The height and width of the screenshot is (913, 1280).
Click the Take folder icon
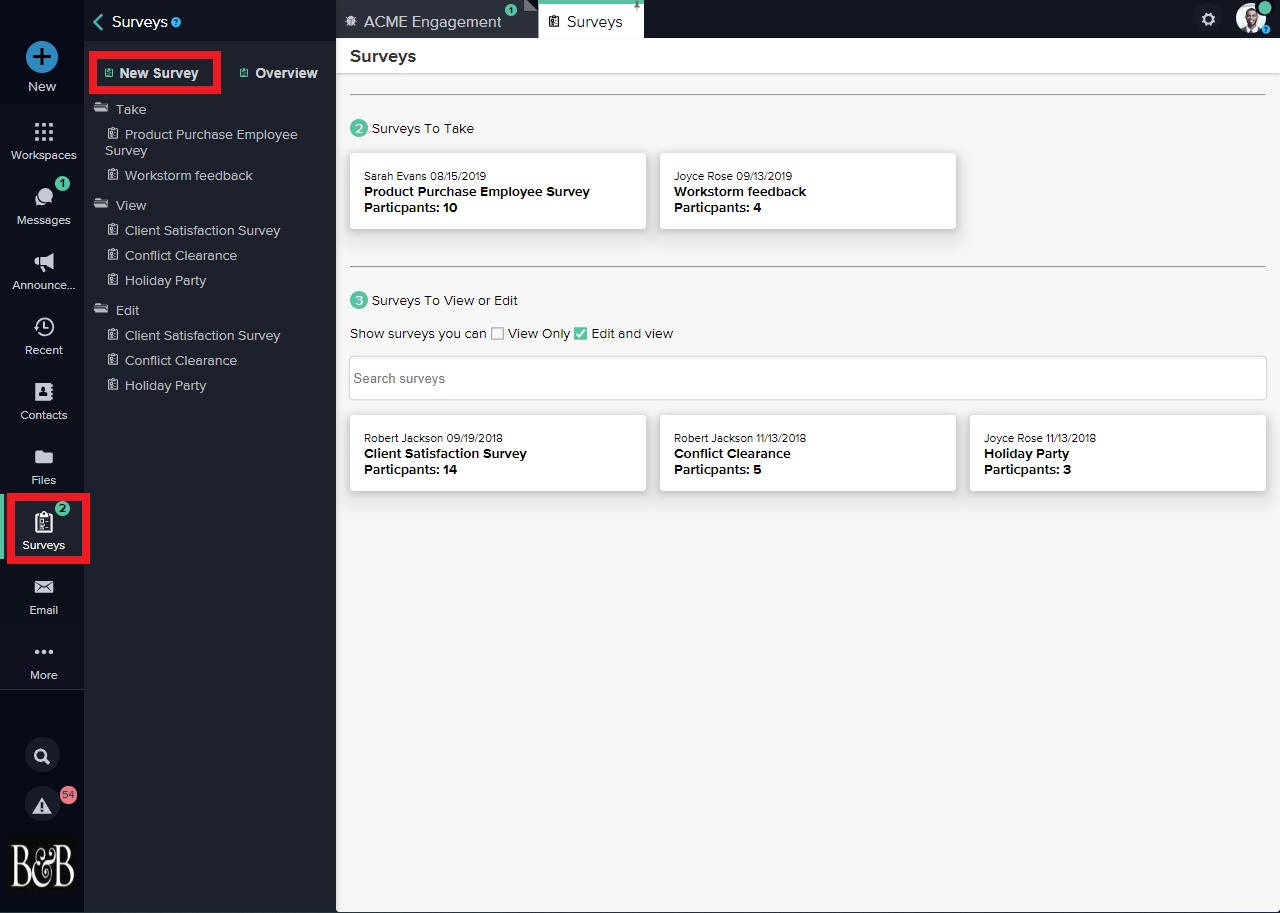101,108
